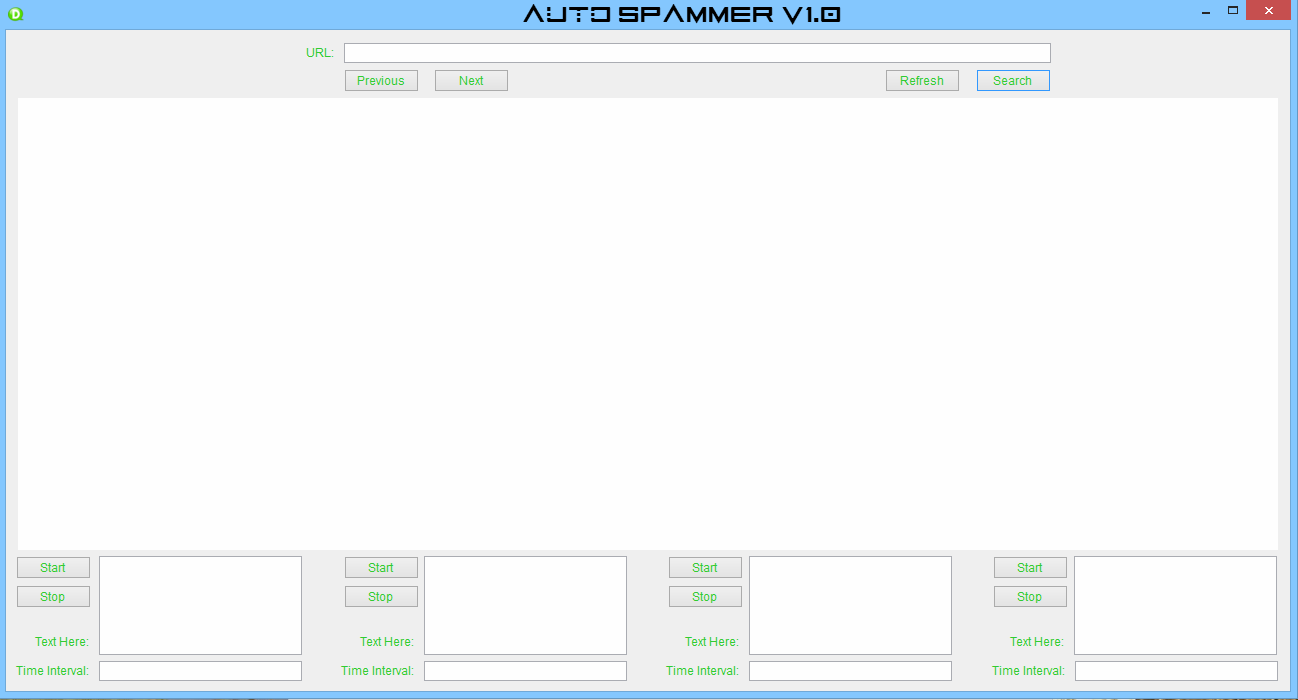Focus the rightmost Text Here message box
This screenshot has height=700, width=1298.
pos(1175,606)
